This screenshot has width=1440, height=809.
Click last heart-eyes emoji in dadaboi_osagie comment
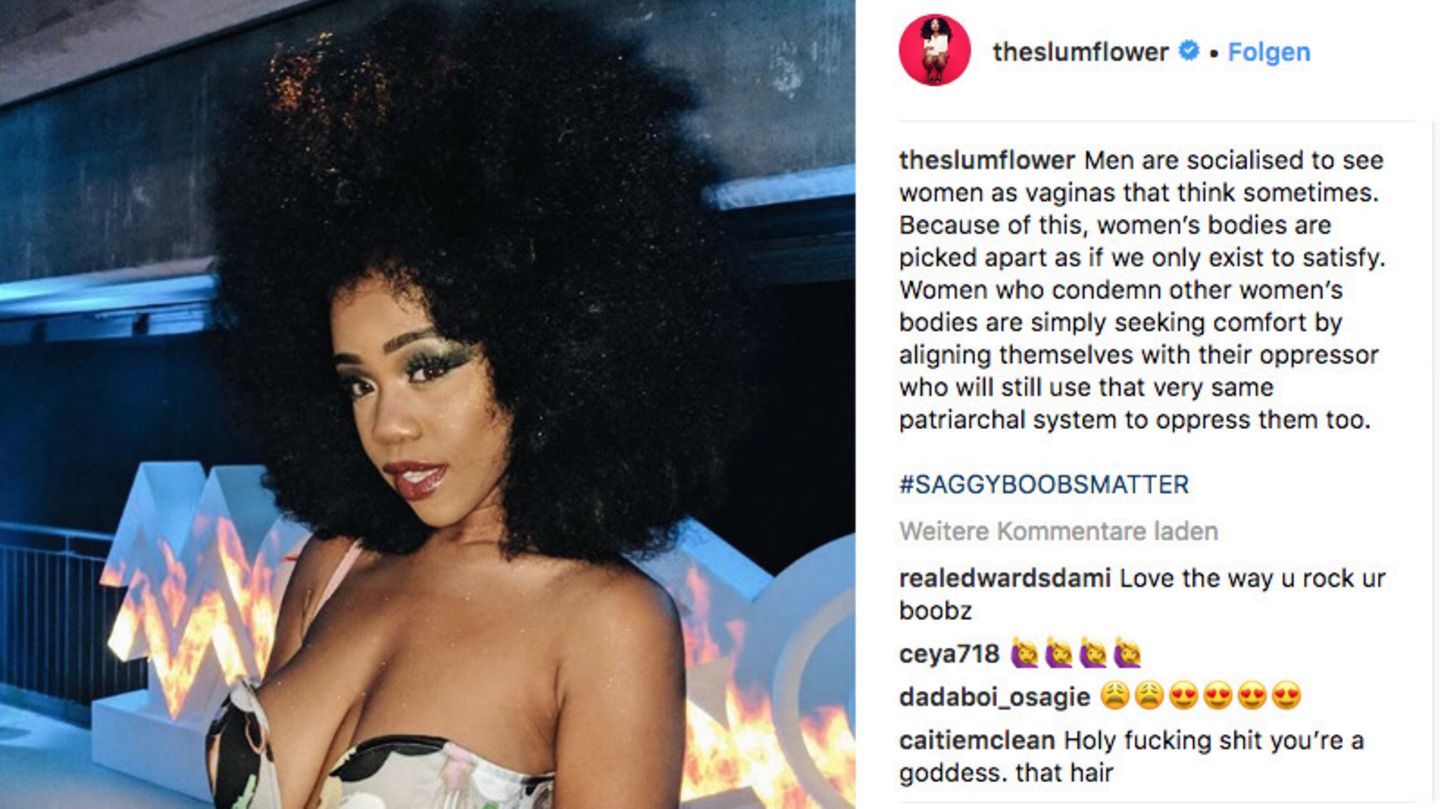(x=1286, y=696)
